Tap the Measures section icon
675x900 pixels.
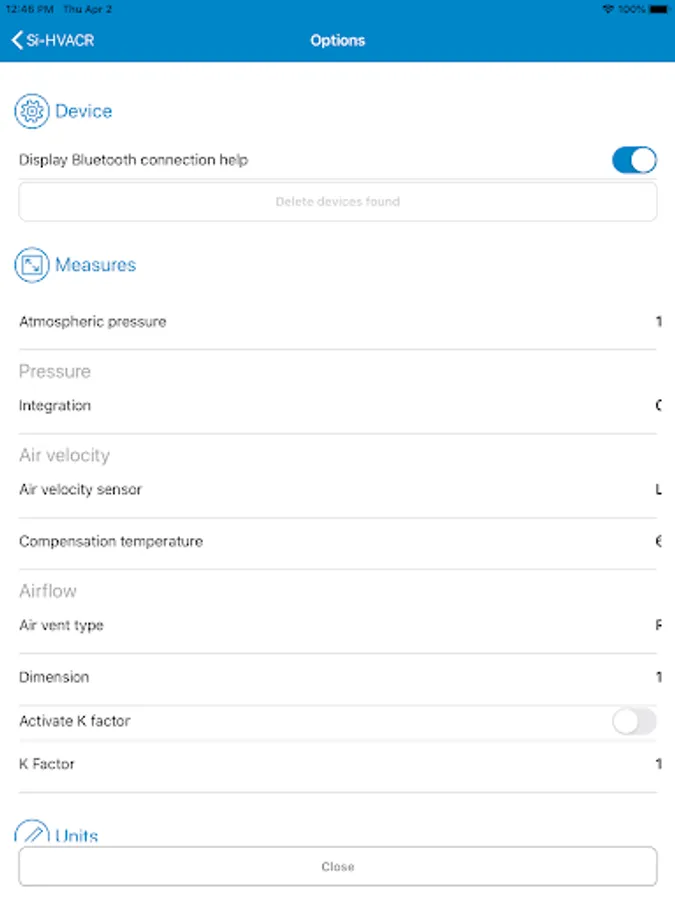[32, 265]
